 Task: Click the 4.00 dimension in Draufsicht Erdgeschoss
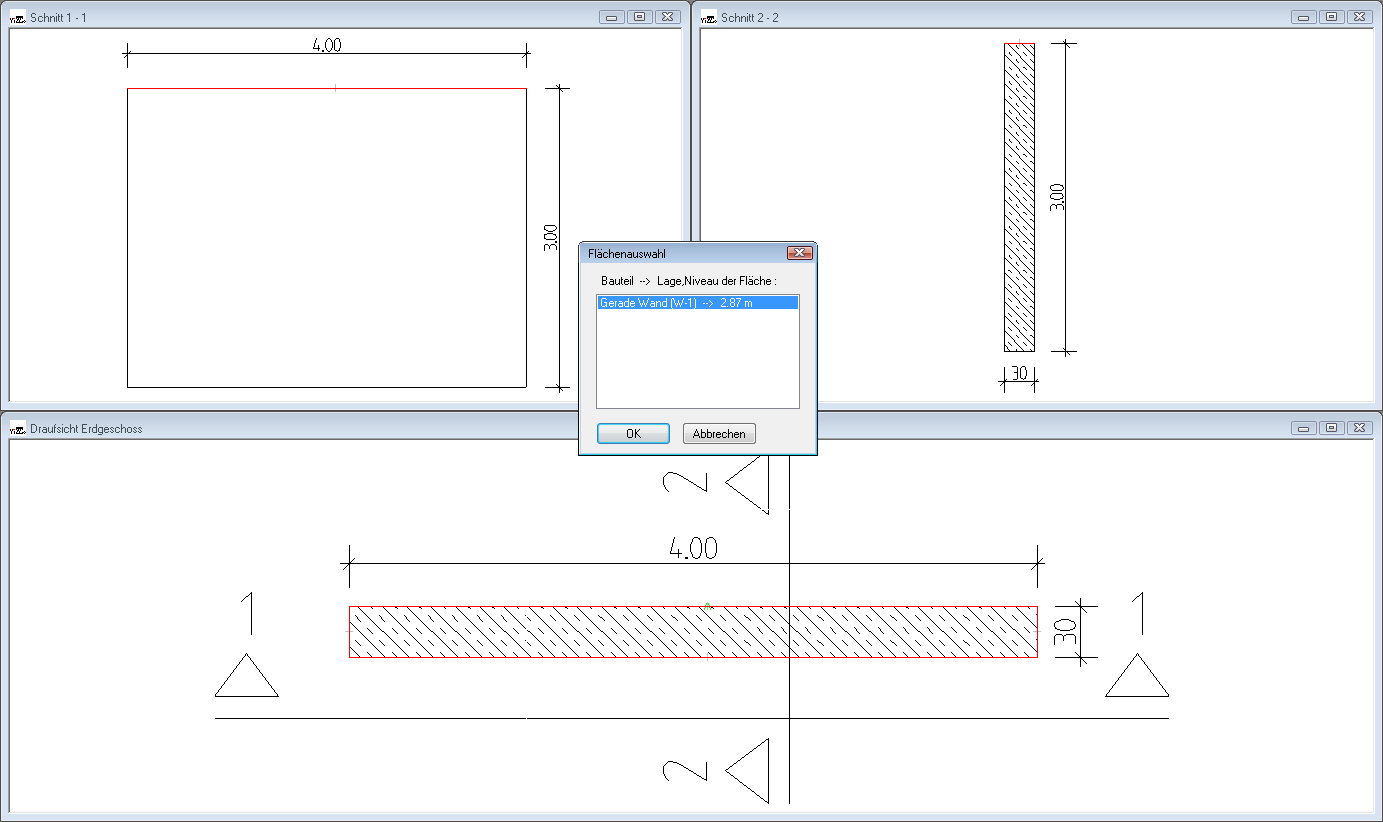(x=693, y=548)
